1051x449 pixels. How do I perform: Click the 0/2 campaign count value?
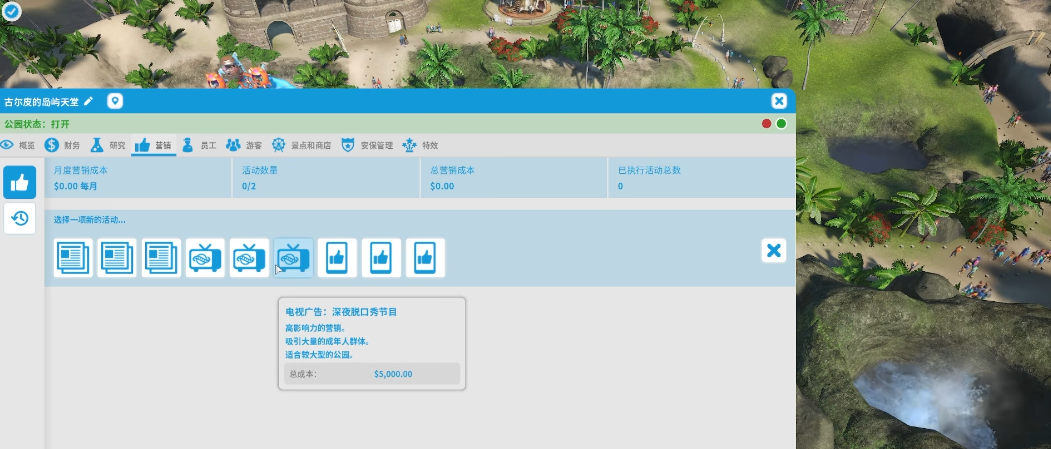(x=249, y=186)
